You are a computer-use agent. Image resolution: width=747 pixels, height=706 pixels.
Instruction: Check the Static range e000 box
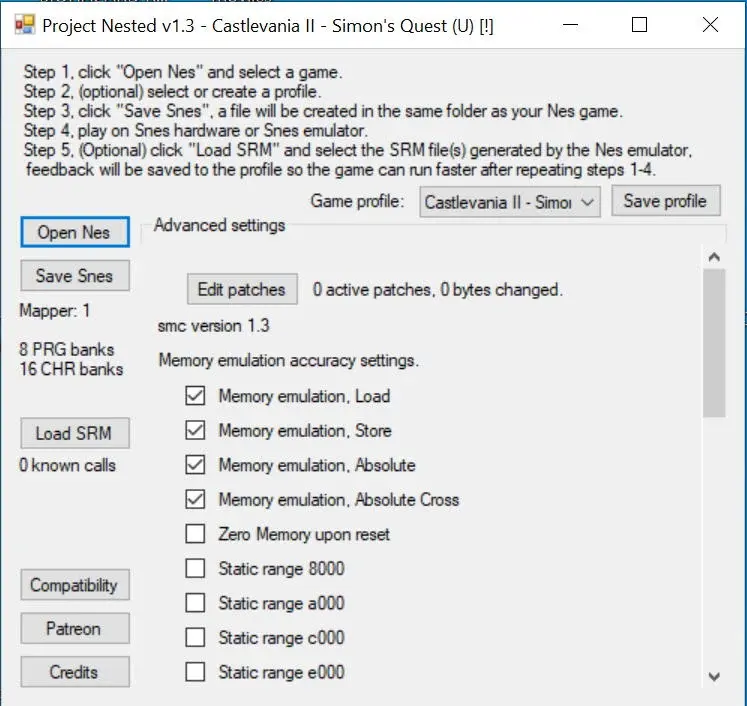(196, 672)
